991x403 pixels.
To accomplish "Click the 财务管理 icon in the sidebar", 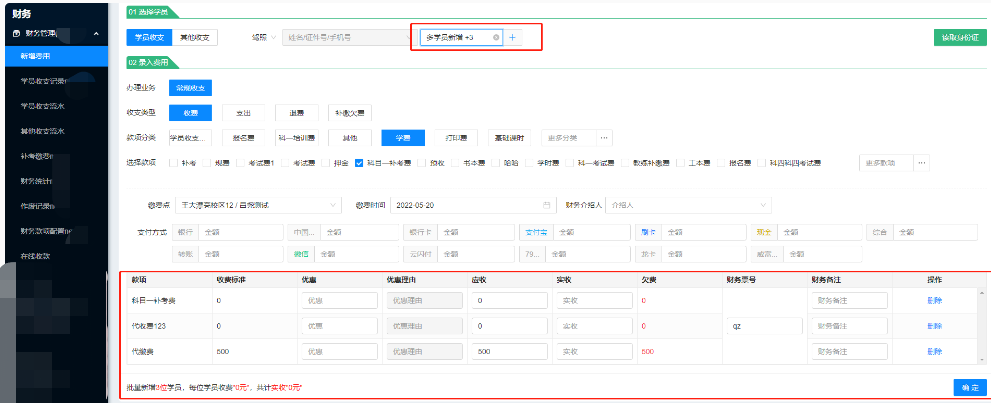I will [16, 34].
